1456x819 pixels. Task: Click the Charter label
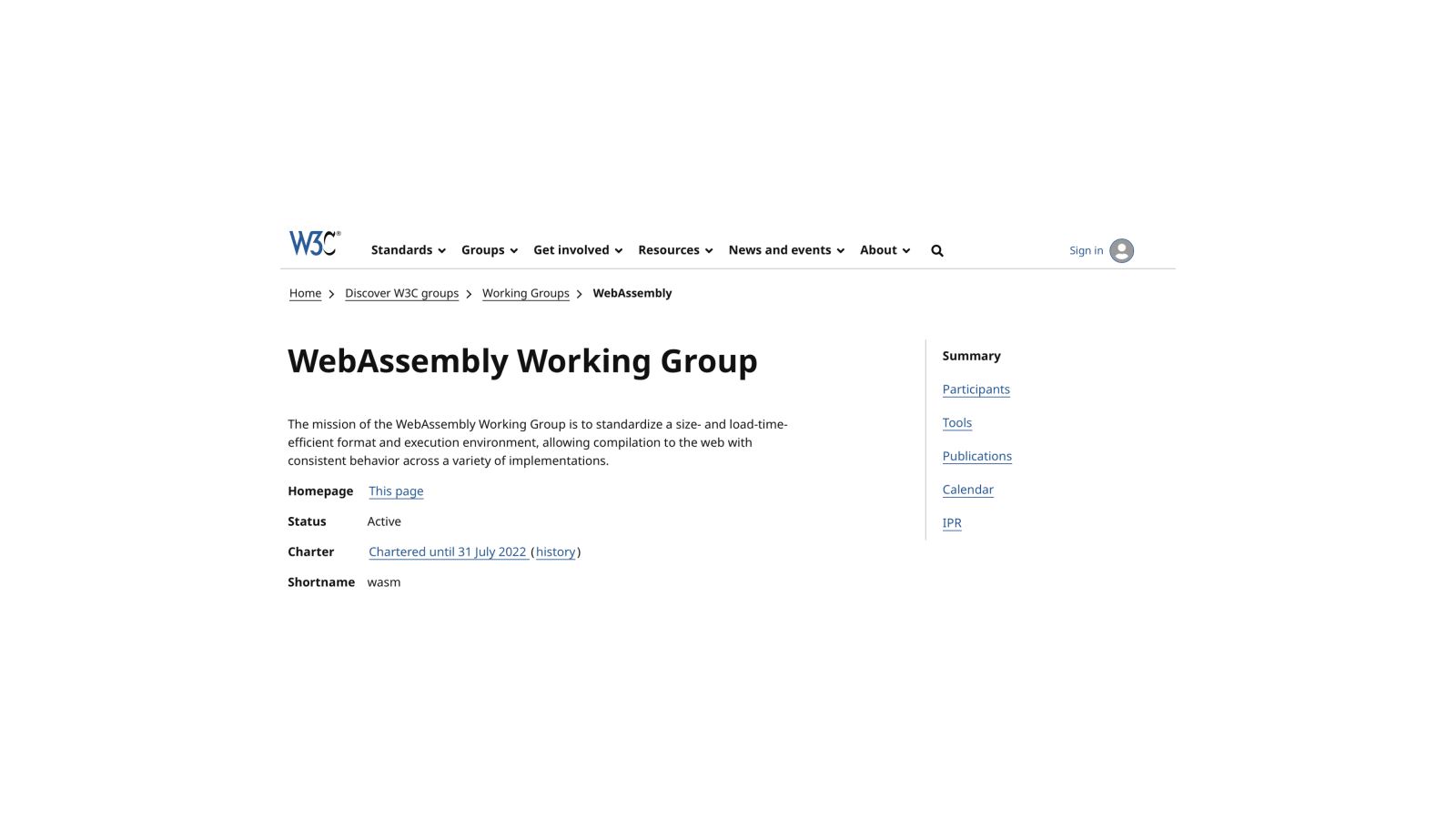310,552
